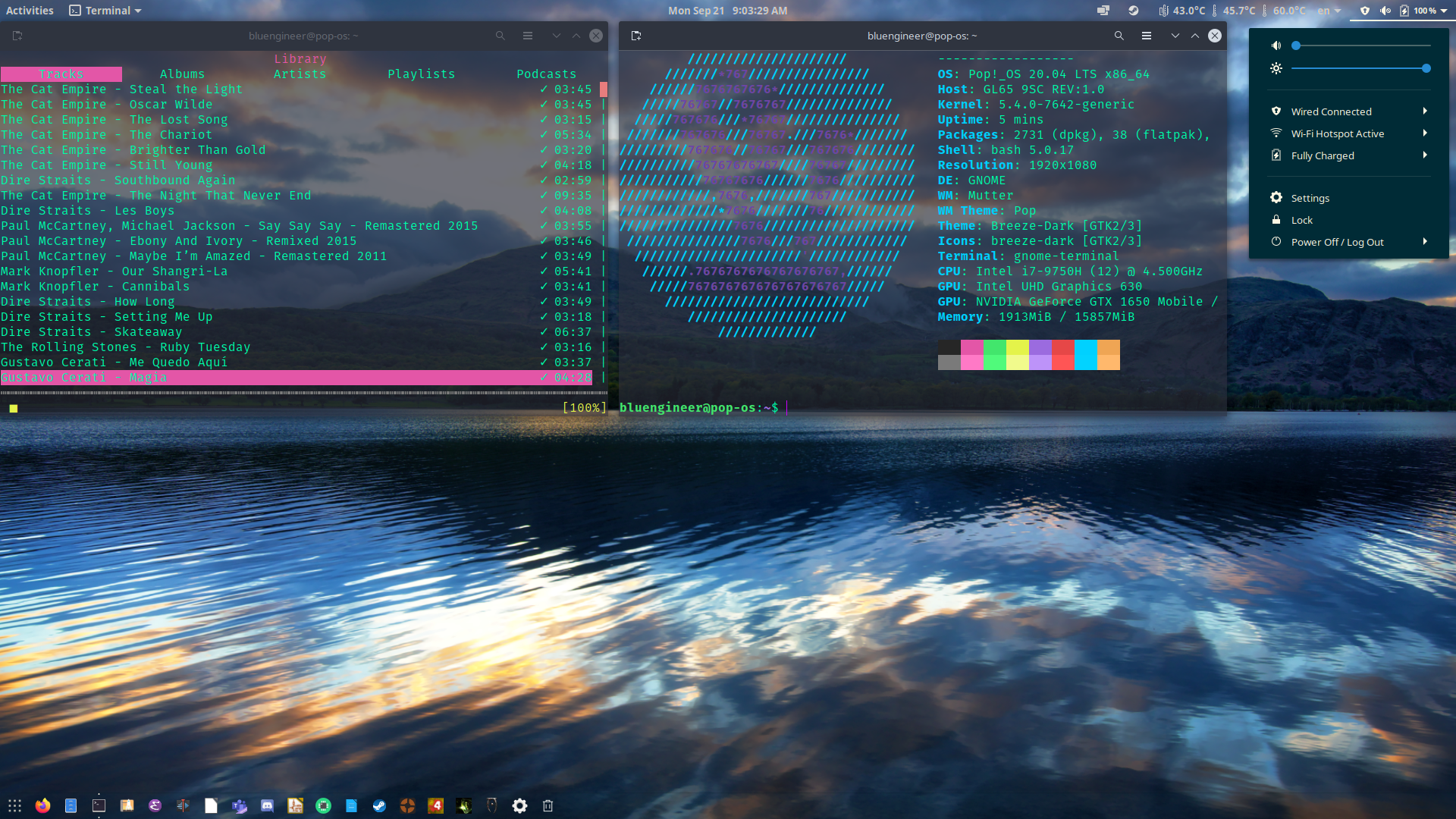
Task: Open Settings from system menu
Action: 1310,198
